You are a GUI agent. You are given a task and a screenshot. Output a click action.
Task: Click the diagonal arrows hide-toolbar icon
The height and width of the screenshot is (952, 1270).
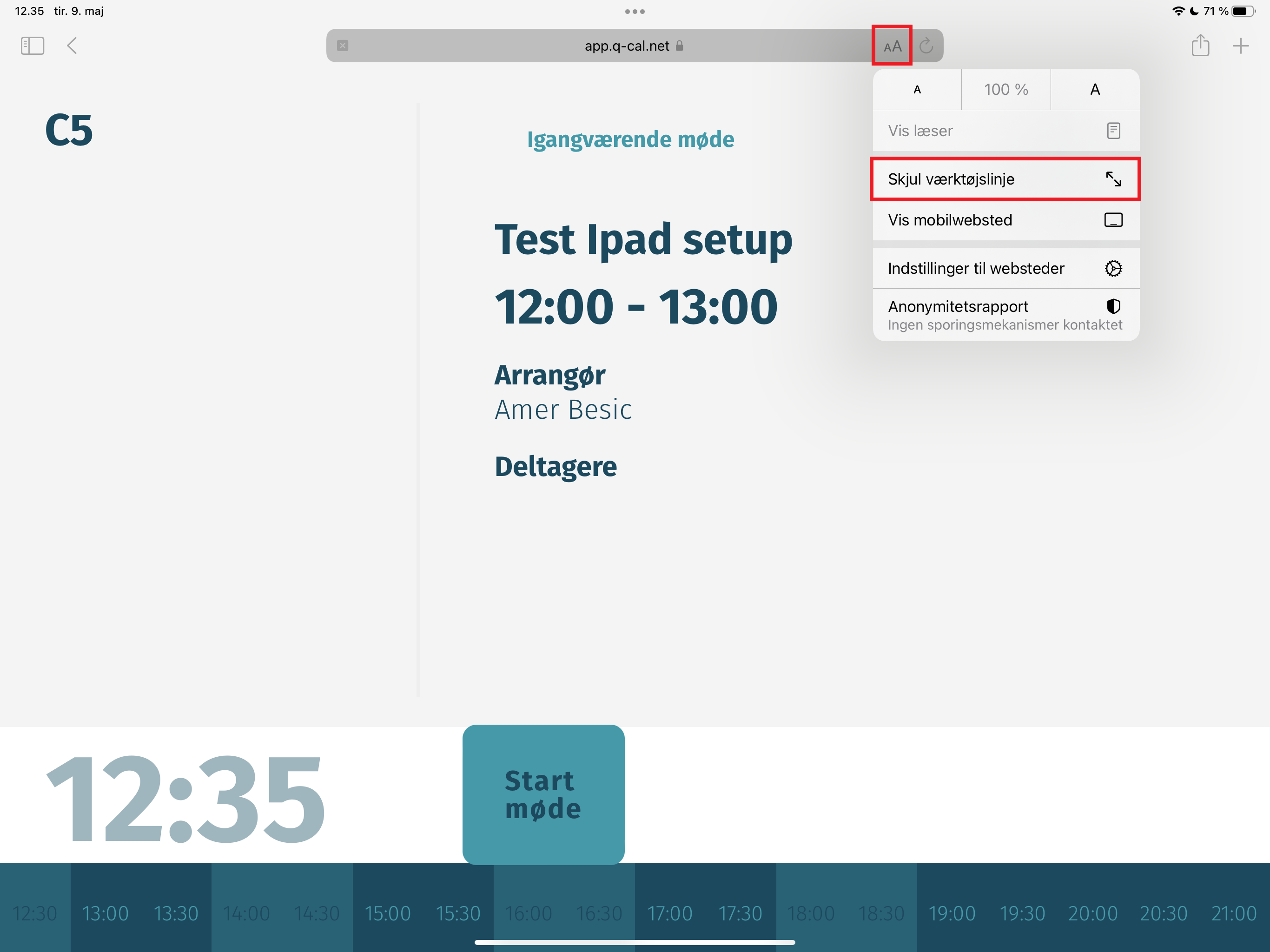pos(1113,179)
